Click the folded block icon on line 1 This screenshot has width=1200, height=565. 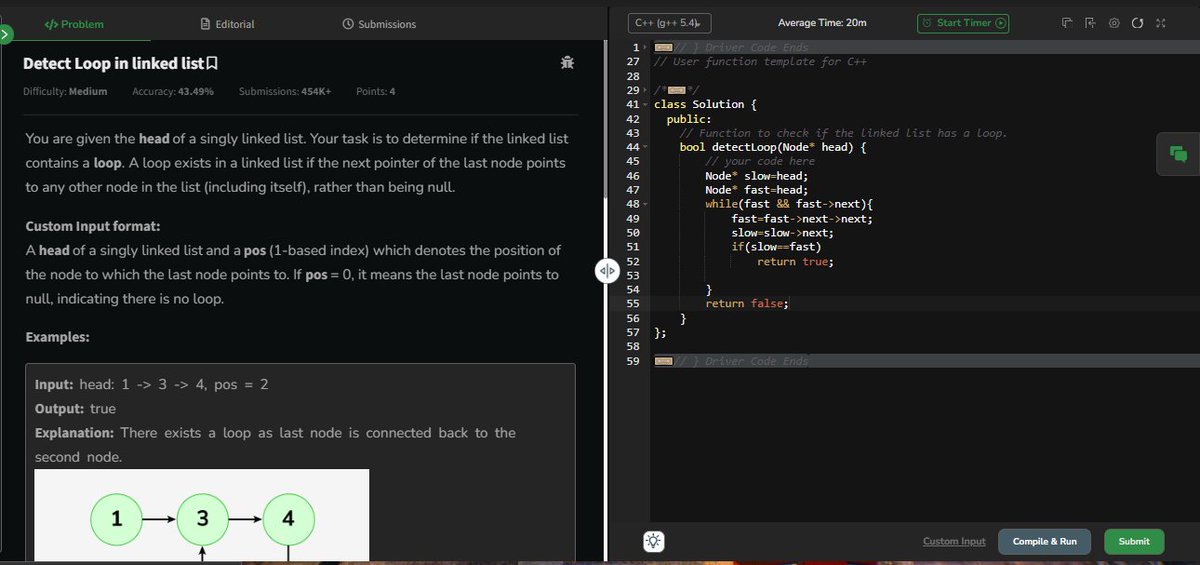pyautogui.click(x=662, y=47)
